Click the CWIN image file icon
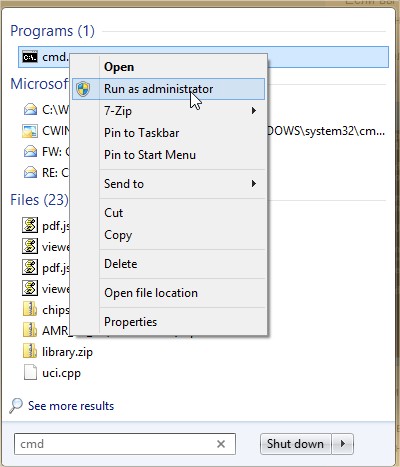400x467 pixels. 30,131
